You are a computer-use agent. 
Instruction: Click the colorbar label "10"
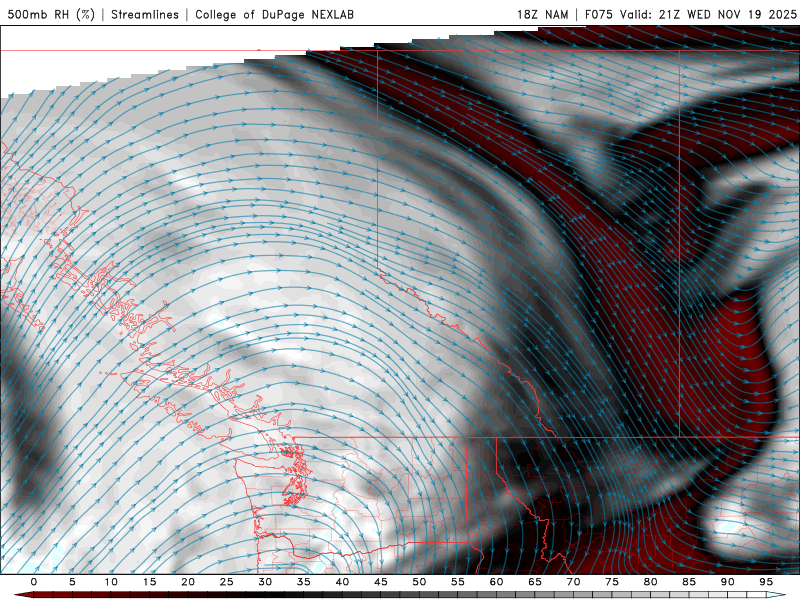[x=111, y=582]
